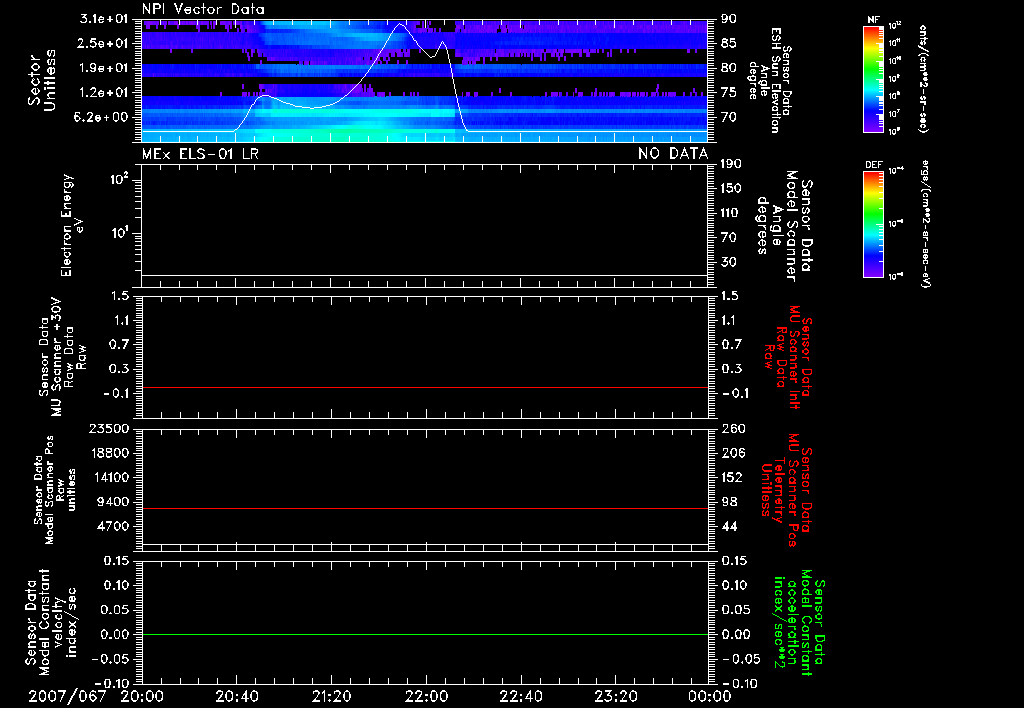The height and width of the screenshot is (708, 1024).
Task: Click the 'Model Scanner Pos Raw' axis title
Action: (x=55, y=490)
